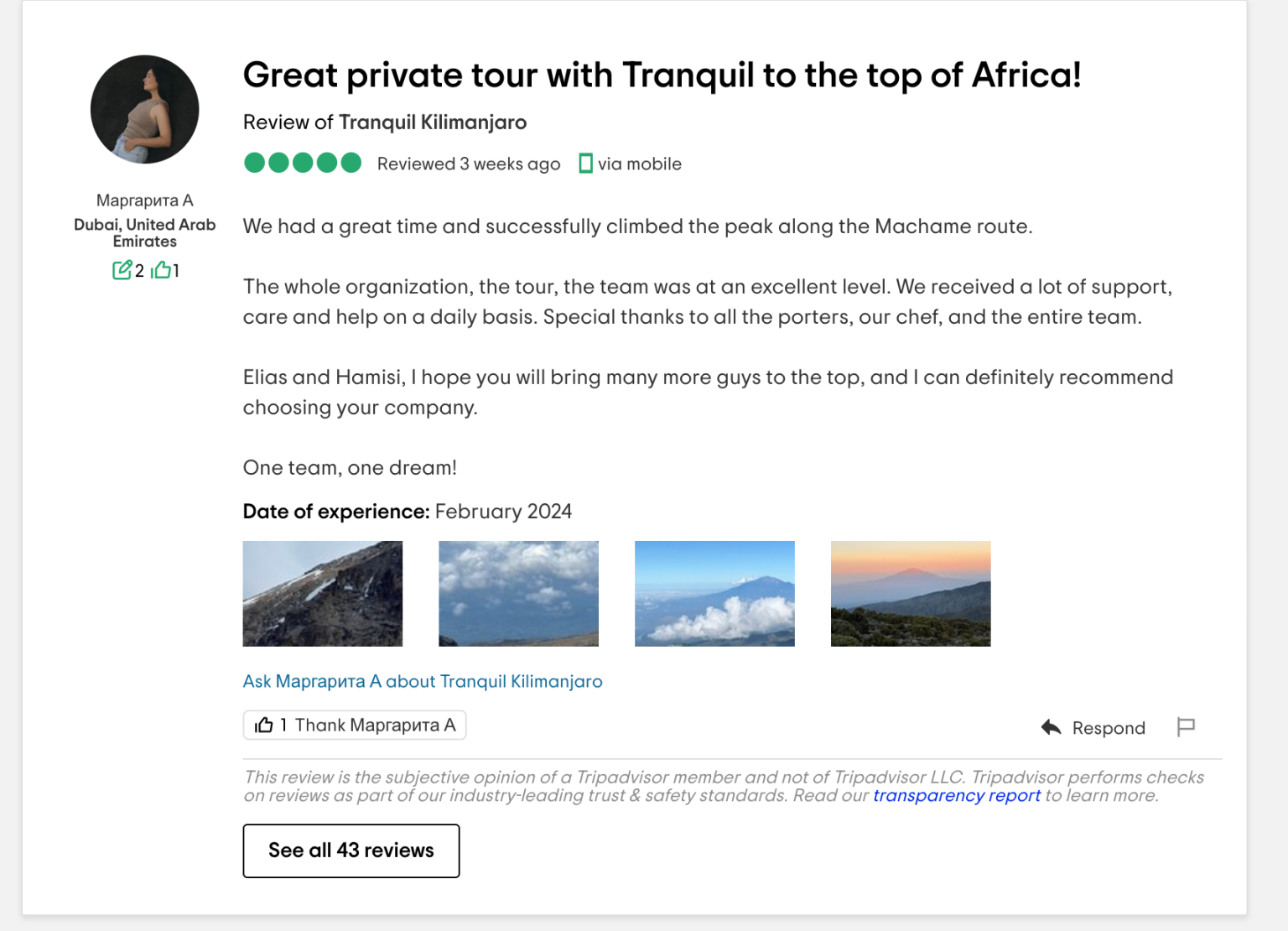Image resolution: width=1288 pixels, height=931 pixels.
Task: Click the green five-bubble rating icon
Action: click(302, 163)
